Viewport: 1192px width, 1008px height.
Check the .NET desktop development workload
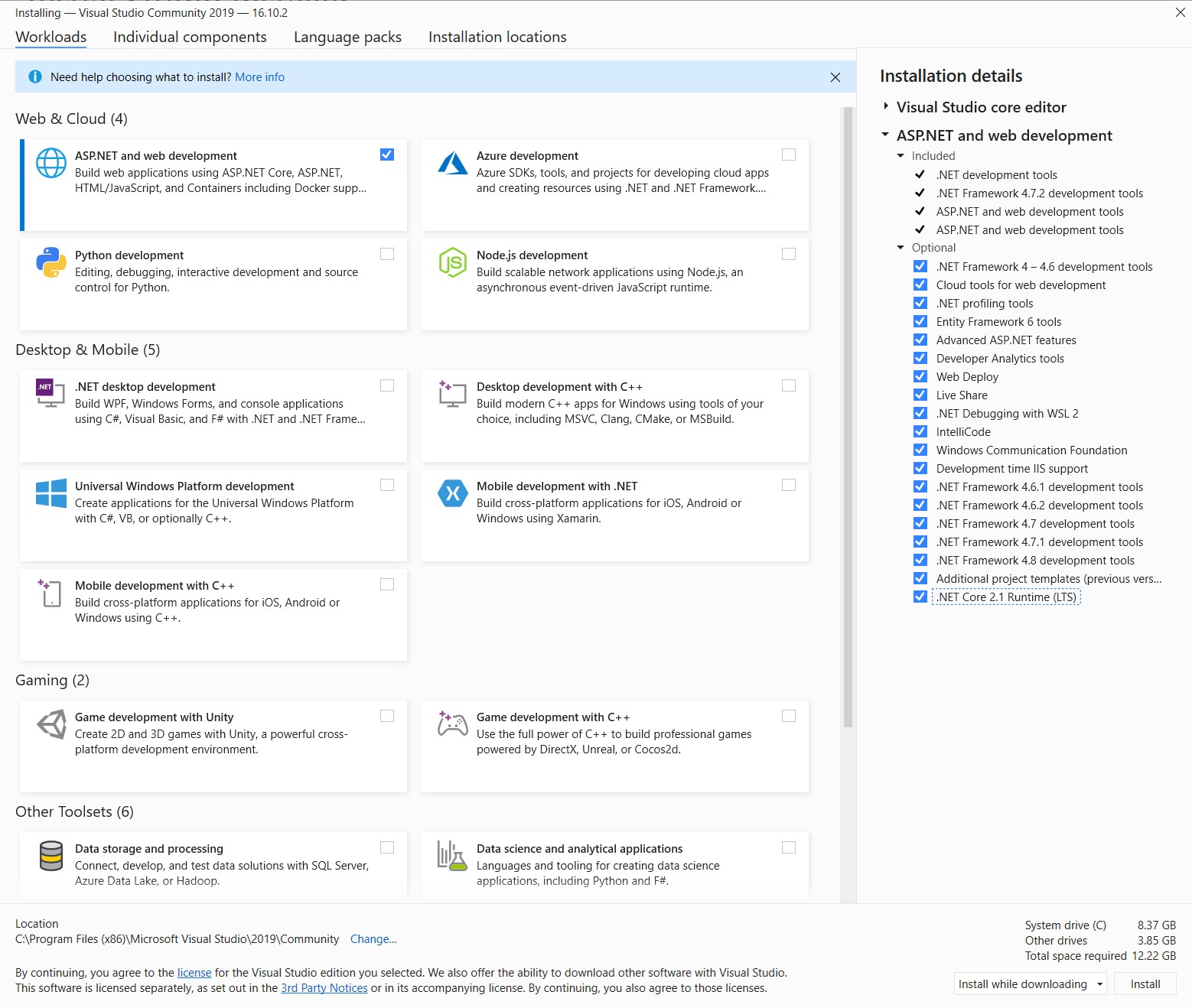(387, 385)
